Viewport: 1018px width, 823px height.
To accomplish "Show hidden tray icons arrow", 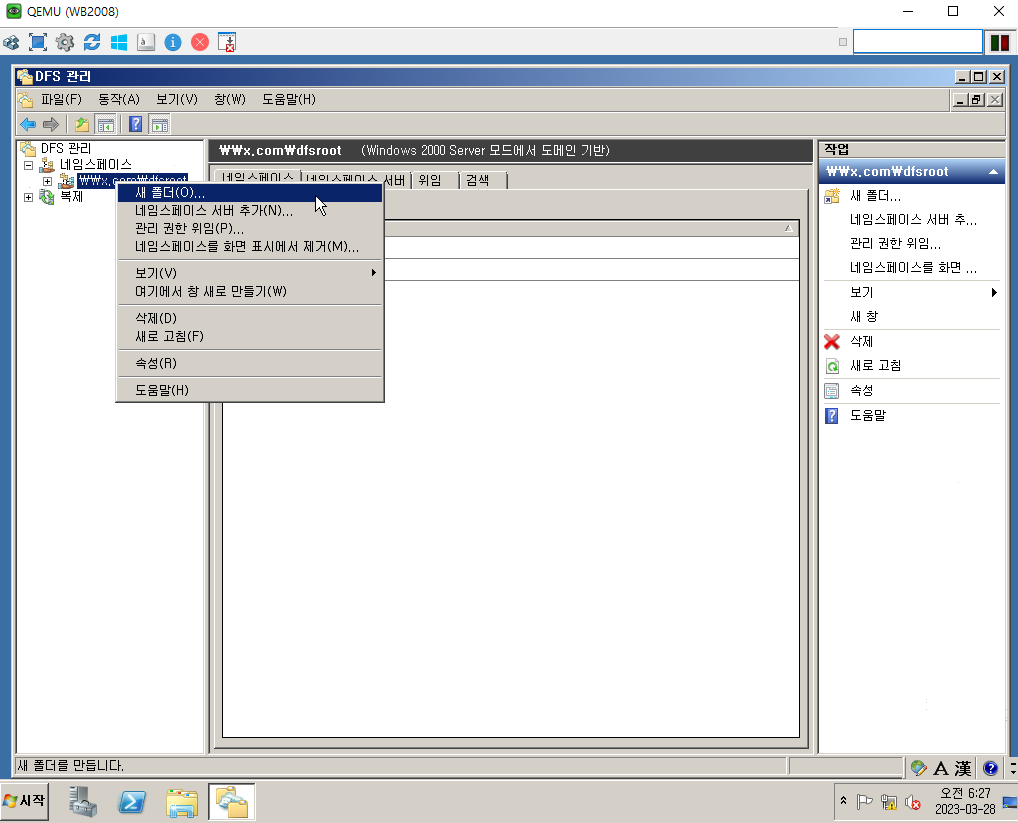I will coord(843,801).
